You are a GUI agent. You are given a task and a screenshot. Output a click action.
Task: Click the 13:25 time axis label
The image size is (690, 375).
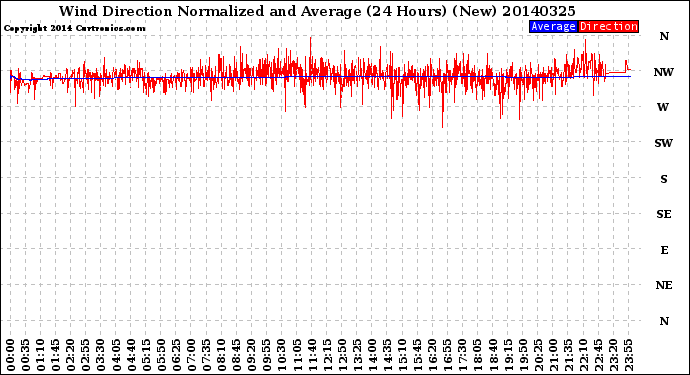[x=357, y=355]
